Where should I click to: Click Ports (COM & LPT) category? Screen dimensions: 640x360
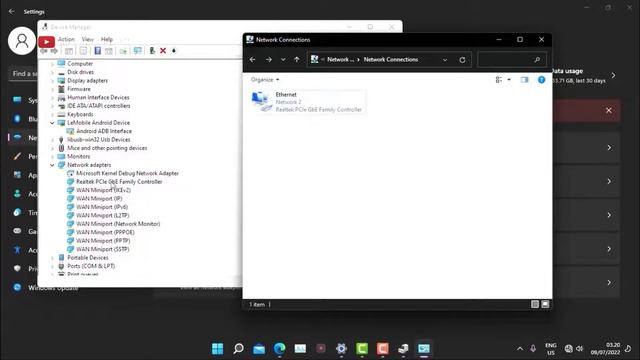[x=91, y=266]
